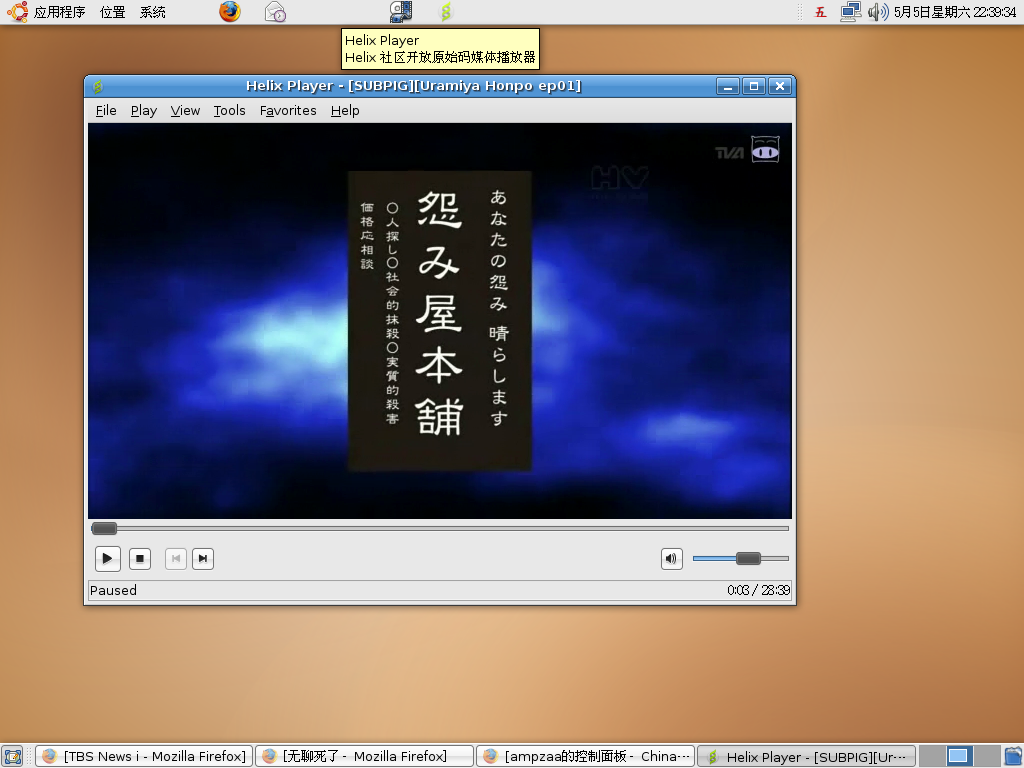The width and height of the screenshot is (1024, 768).
Task: Skip to the previous clip
Action: (x=175, y=559)
